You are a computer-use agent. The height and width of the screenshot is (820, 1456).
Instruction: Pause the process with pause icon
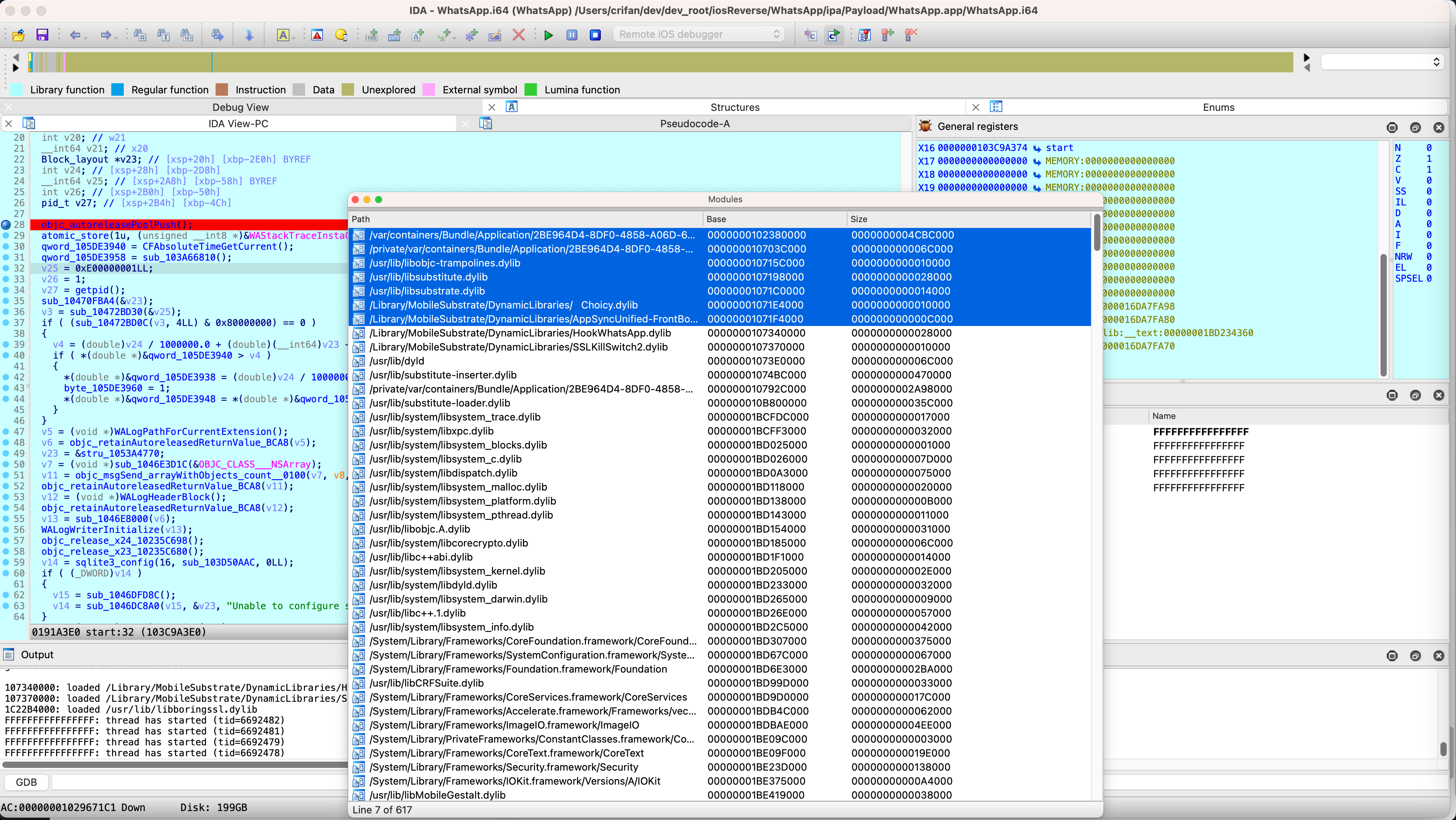coord(572,35)
